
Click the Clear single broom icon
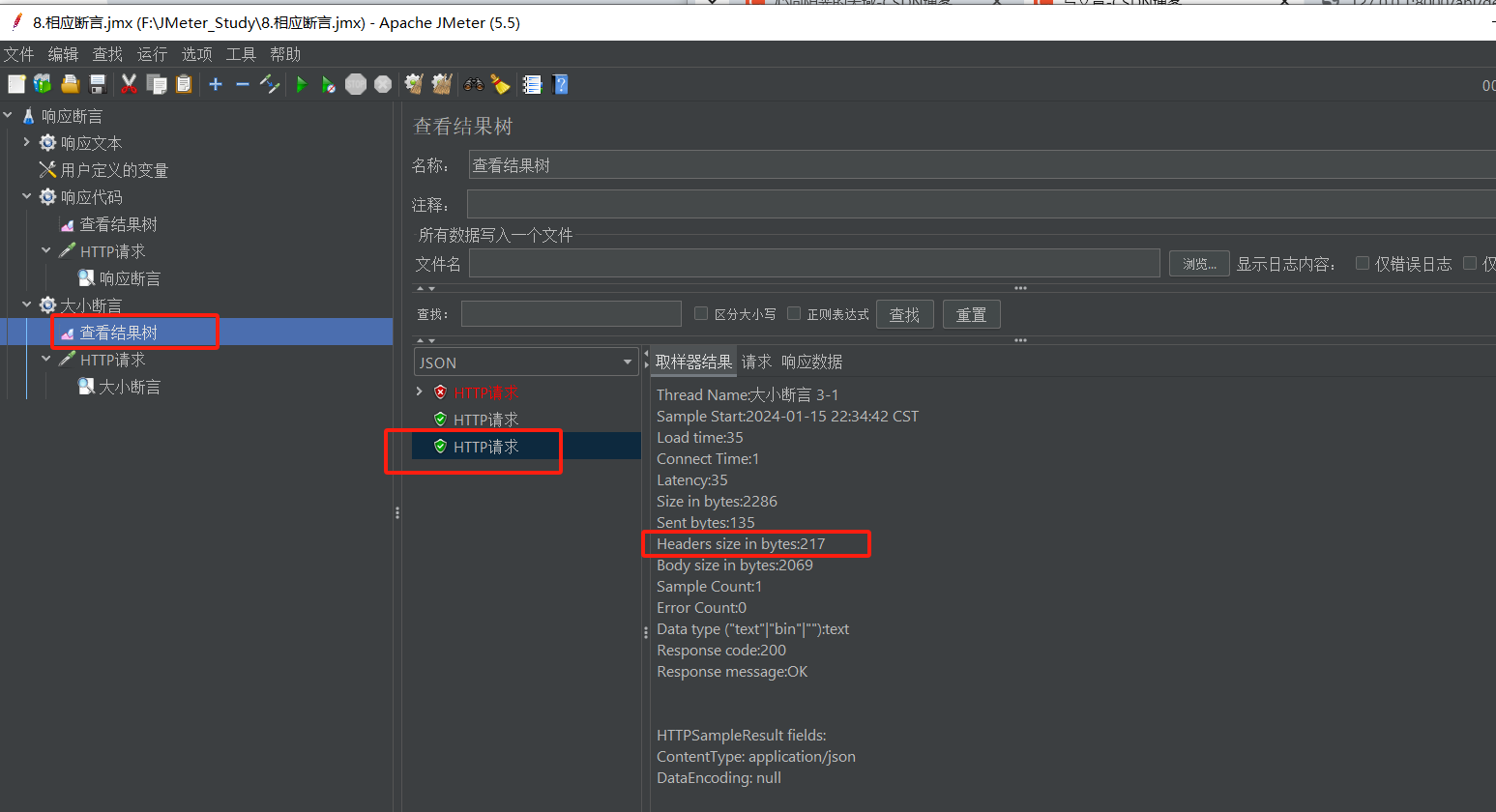tap(414, 85)
